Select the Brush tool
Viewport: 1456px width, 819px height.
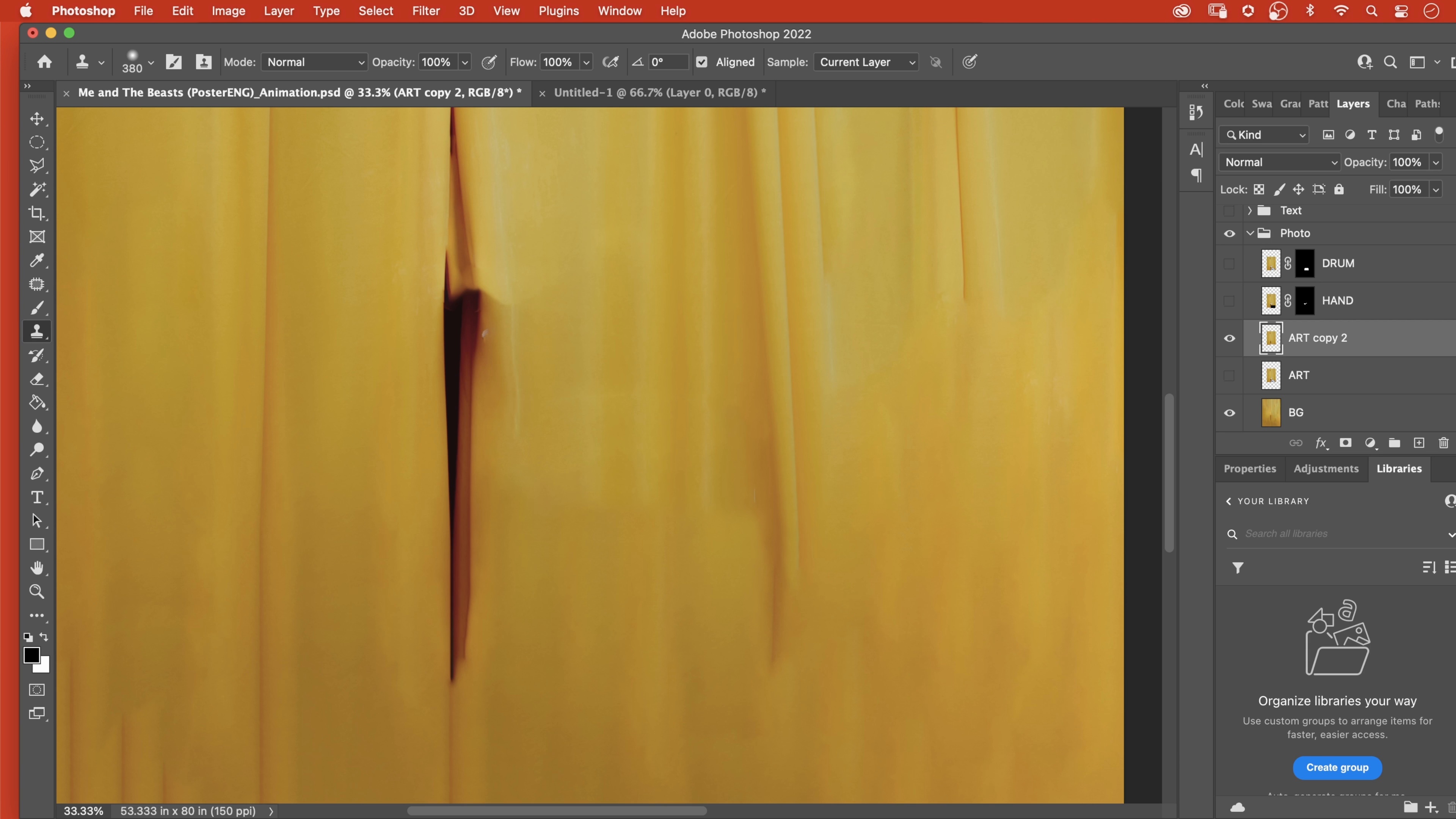(x=37, y=308)
